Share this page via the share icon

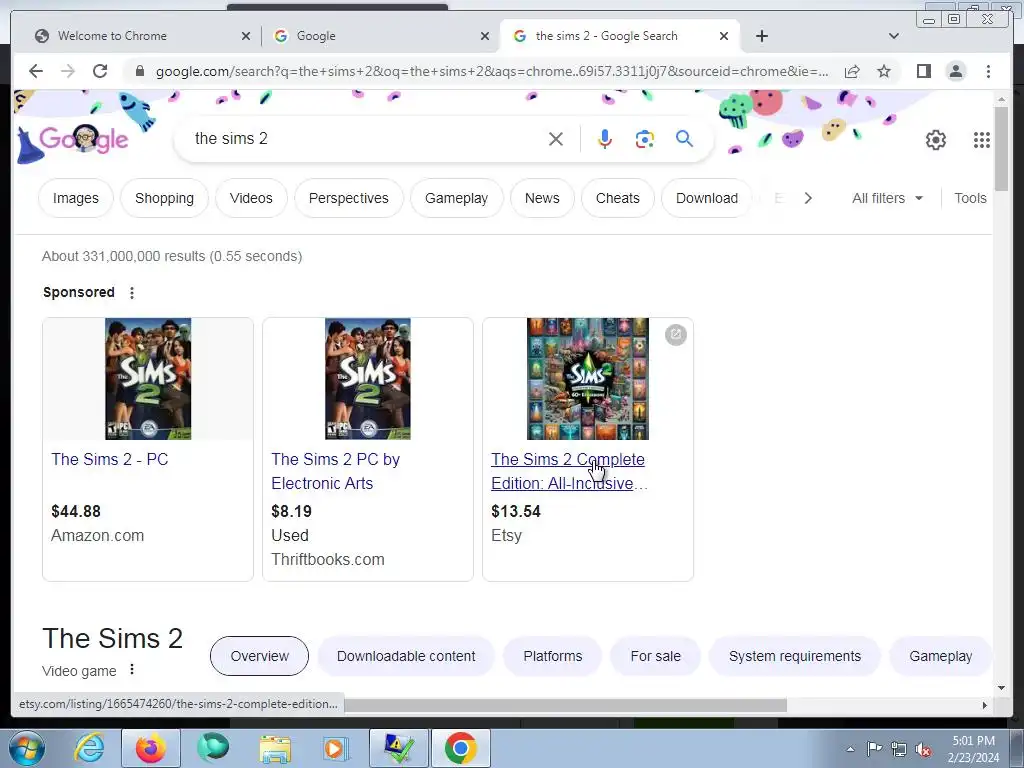tap(852, 71)
